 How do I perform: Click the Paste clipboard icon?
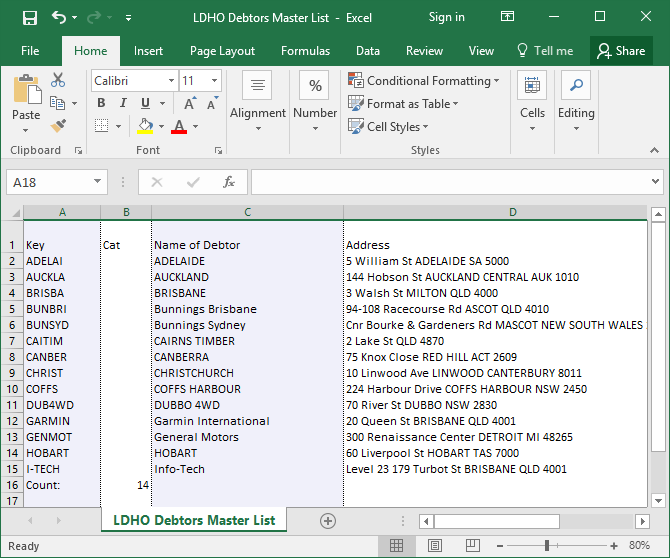tap(27, 90)
